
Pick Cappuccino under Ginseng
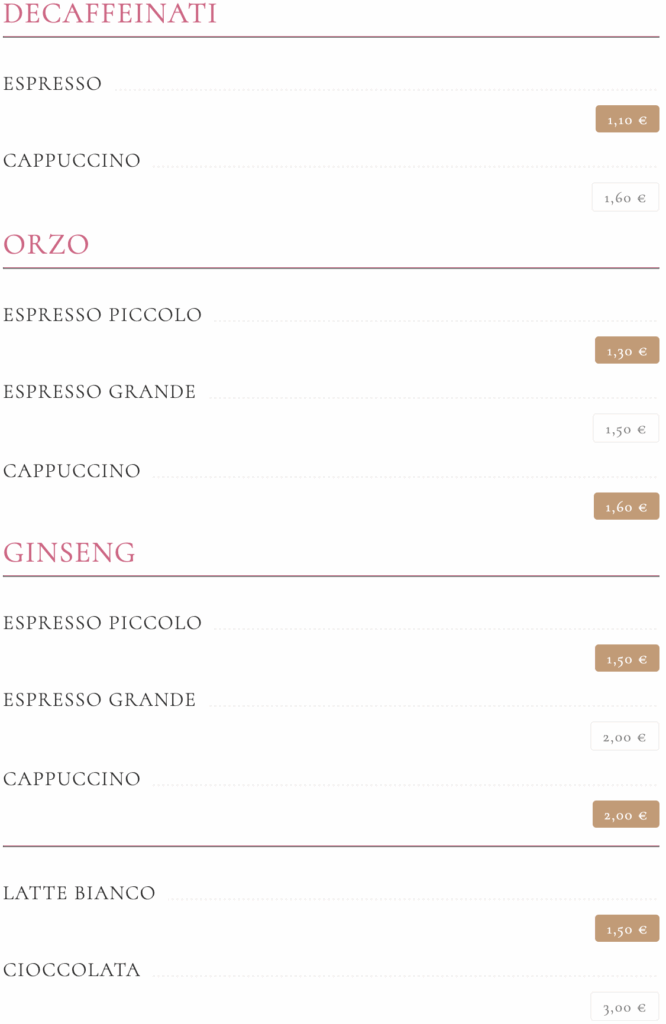click(x=72, y=779)
